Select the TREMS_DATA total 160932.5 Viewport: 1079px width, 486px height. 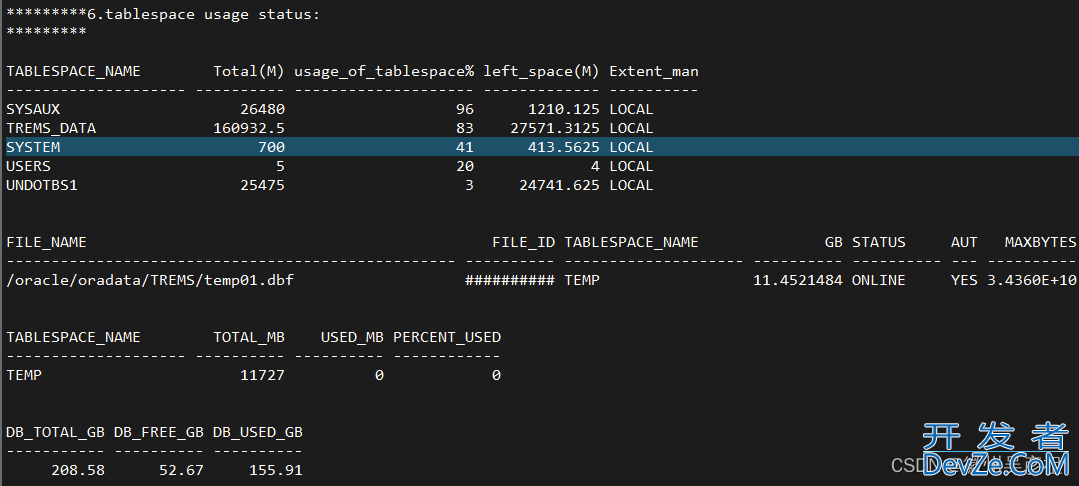point(249,128)
